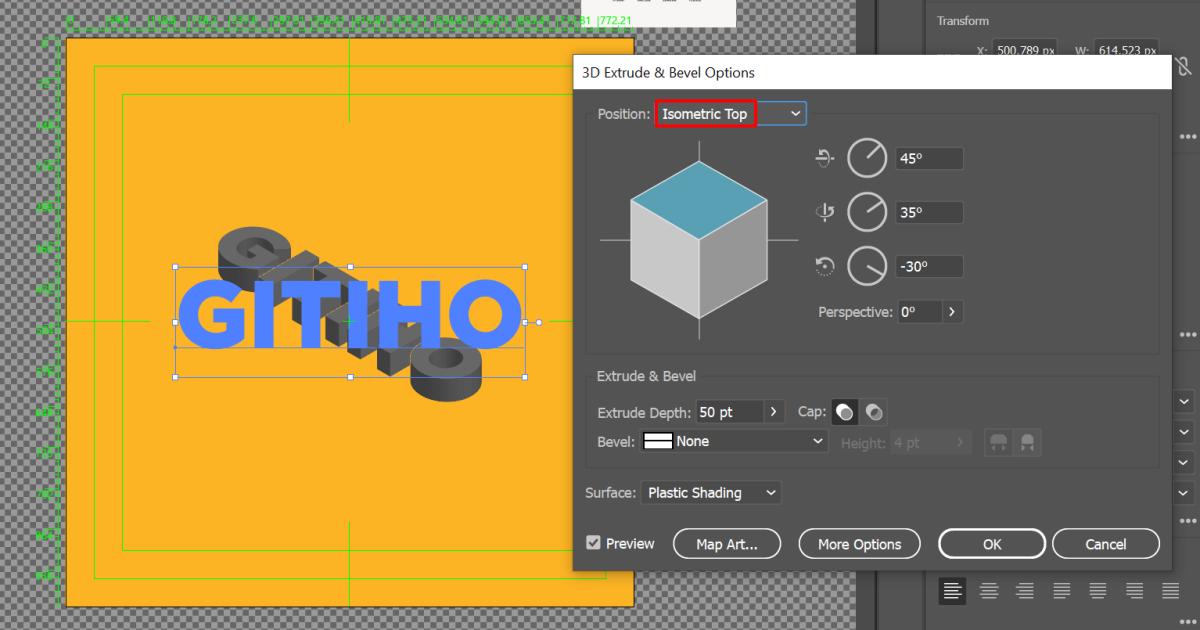Open the Position dropdown showing Isometric Top
Screen dimensions: 1200x630
[730, 113]
